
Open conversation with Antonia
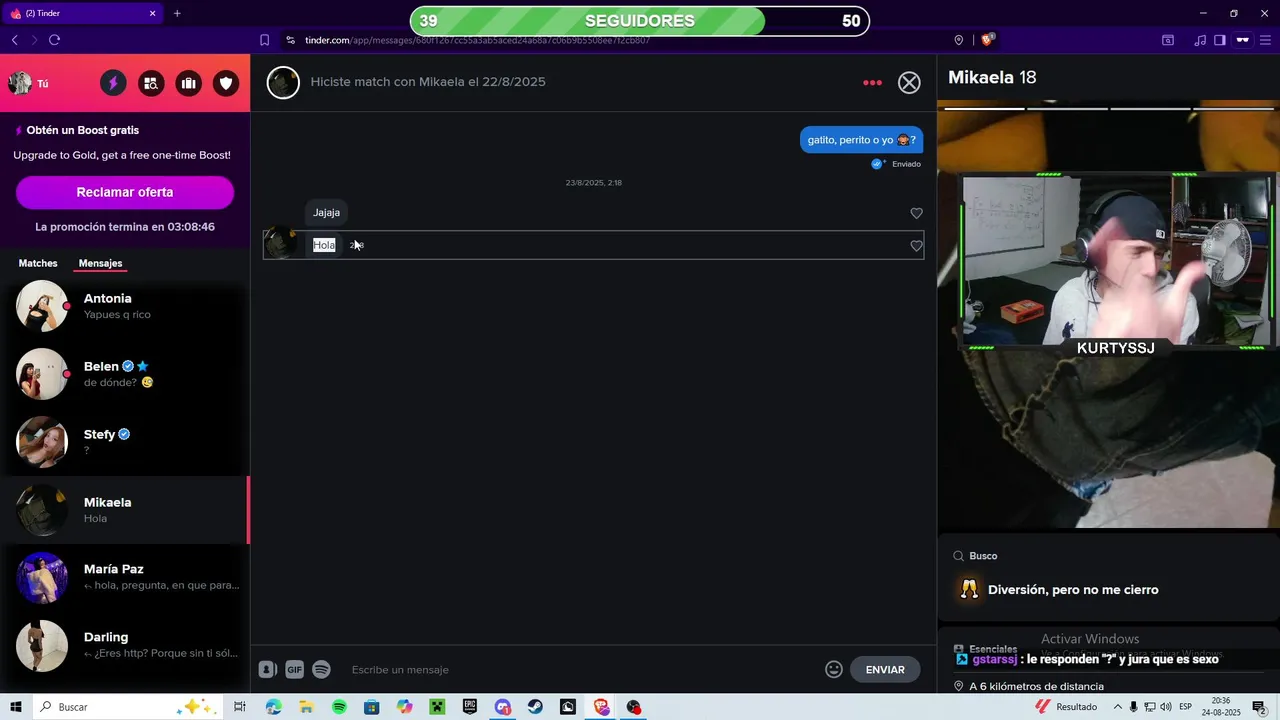125,306
